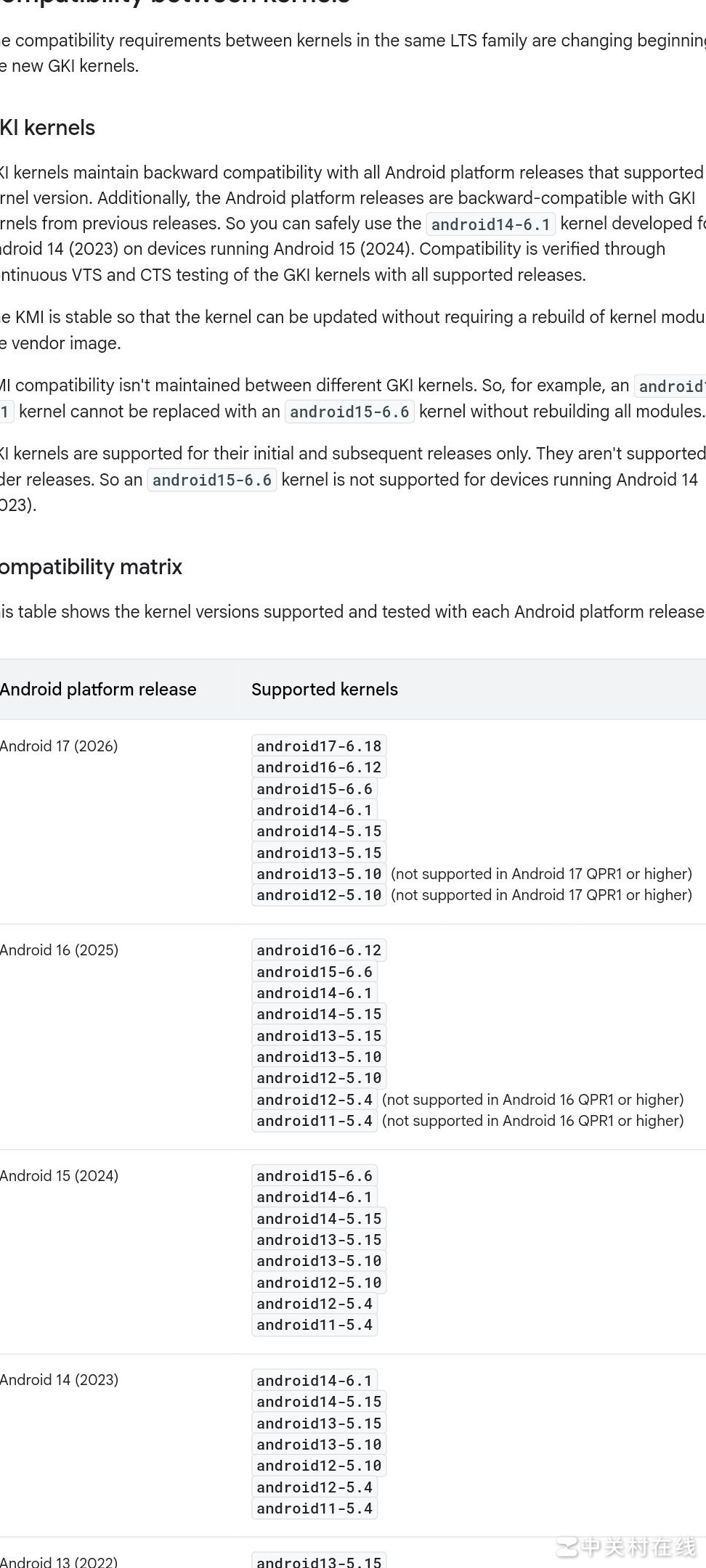
Task: Click inline android14-6.1 code in the GKI paragraph
Action: click(491, 224)
